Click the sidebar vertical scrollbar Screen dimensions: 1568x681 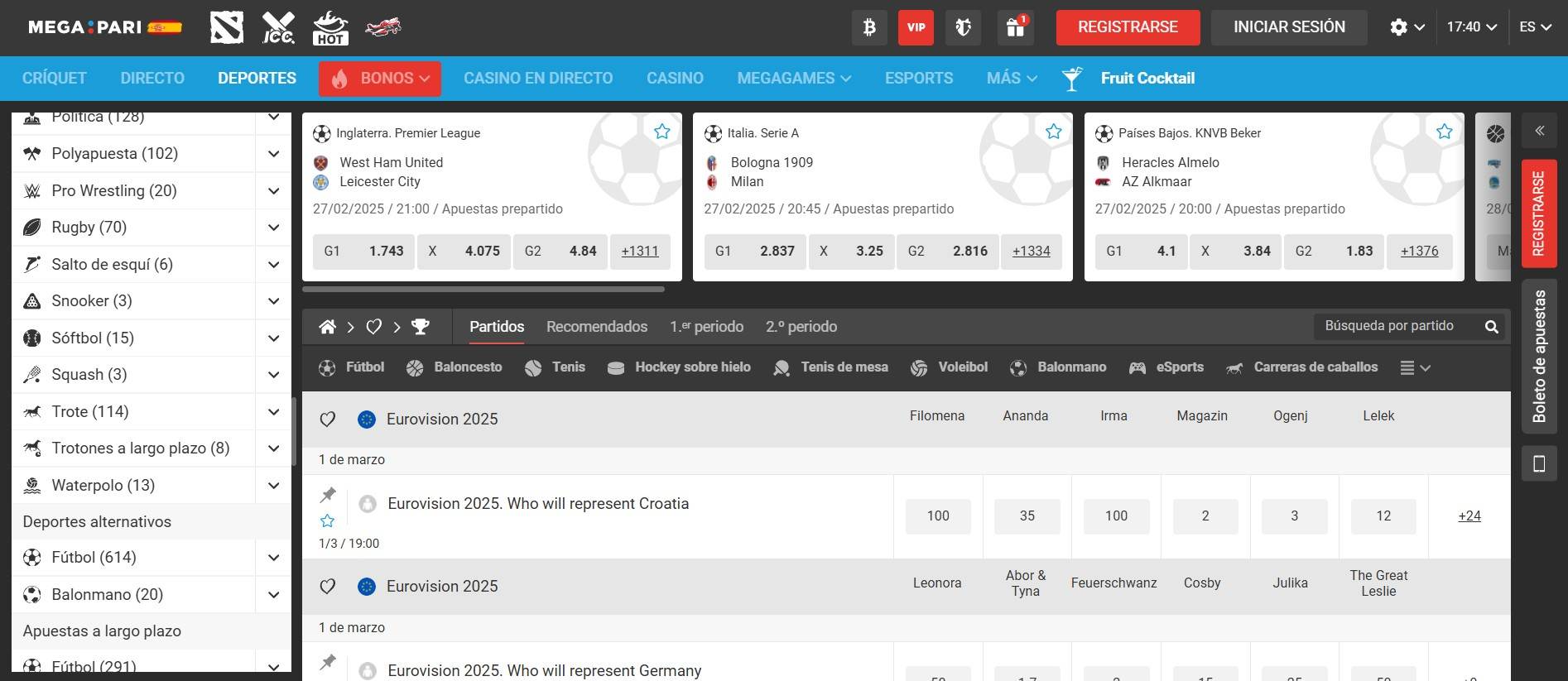click(x=294, y=430)
